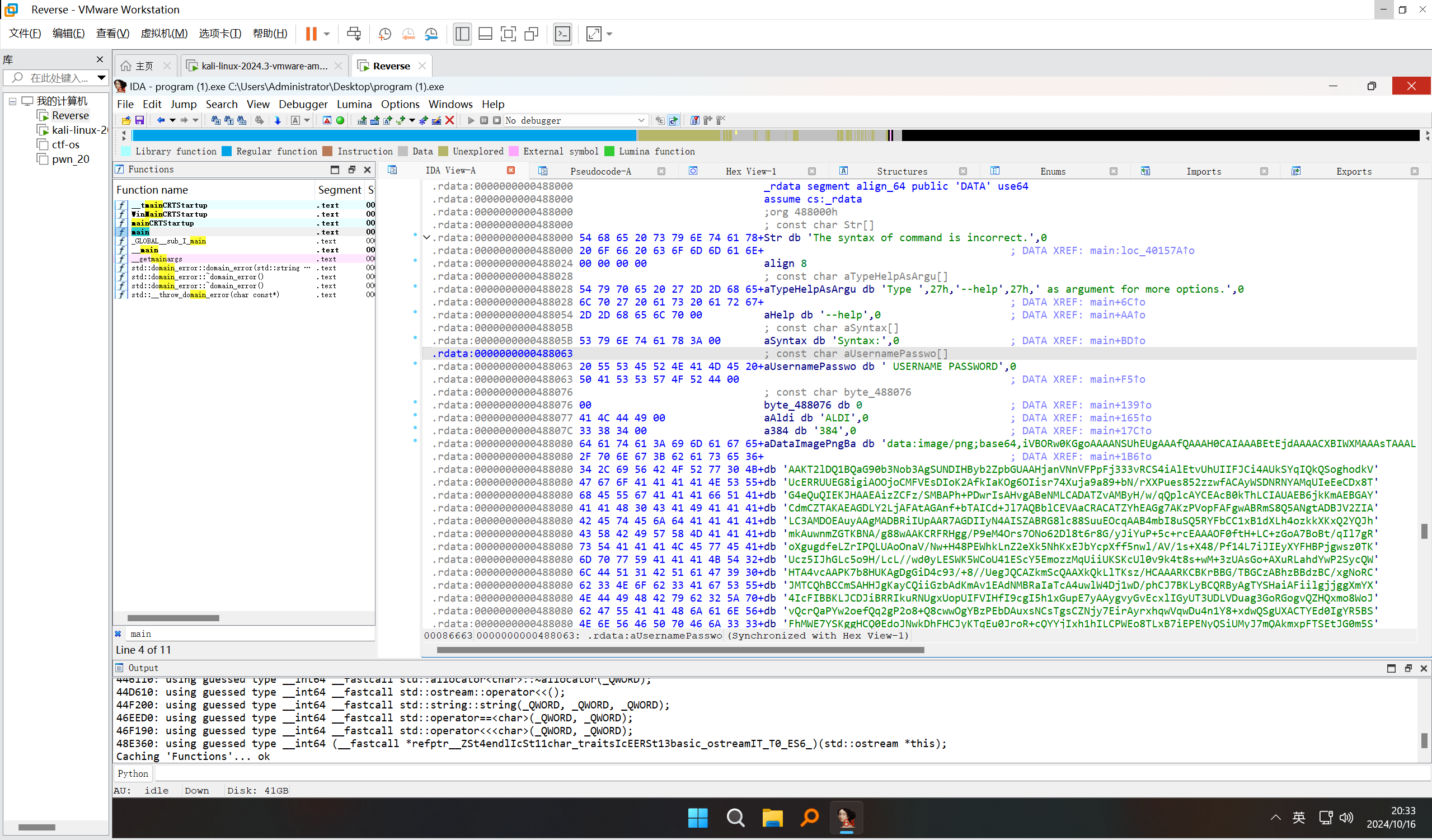This screenshot has width=1432, height=840.
Task: Select the pwn_20 VM in library
Action: tap(71, 159)
